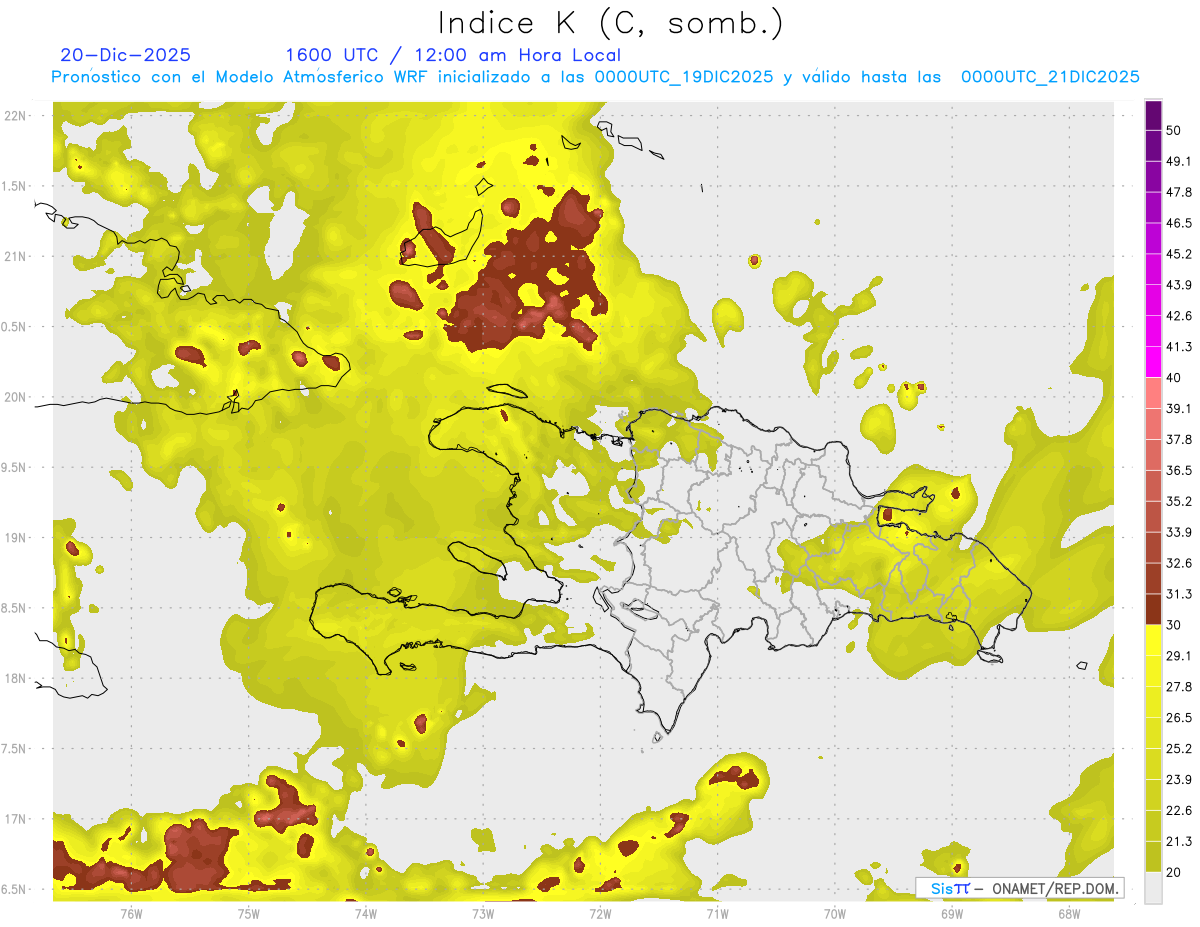Click the time '1600 UTC / 12:00 am Hora Local'
Screen dimensions: 1200x927
[x=453, y=56]
